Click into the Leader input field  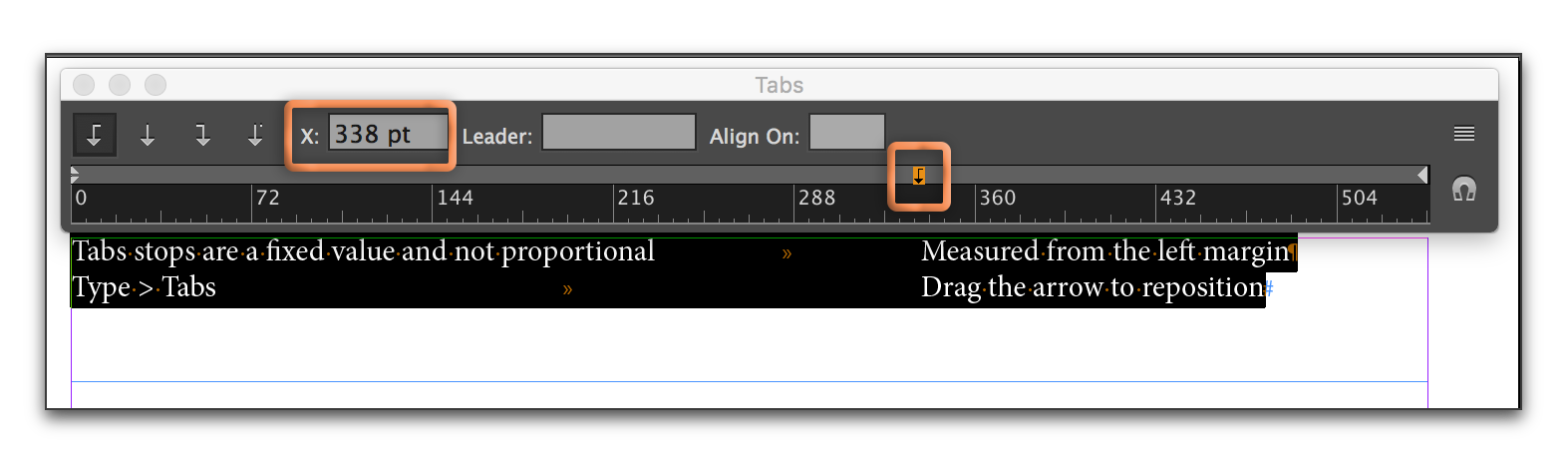[618, 133]
